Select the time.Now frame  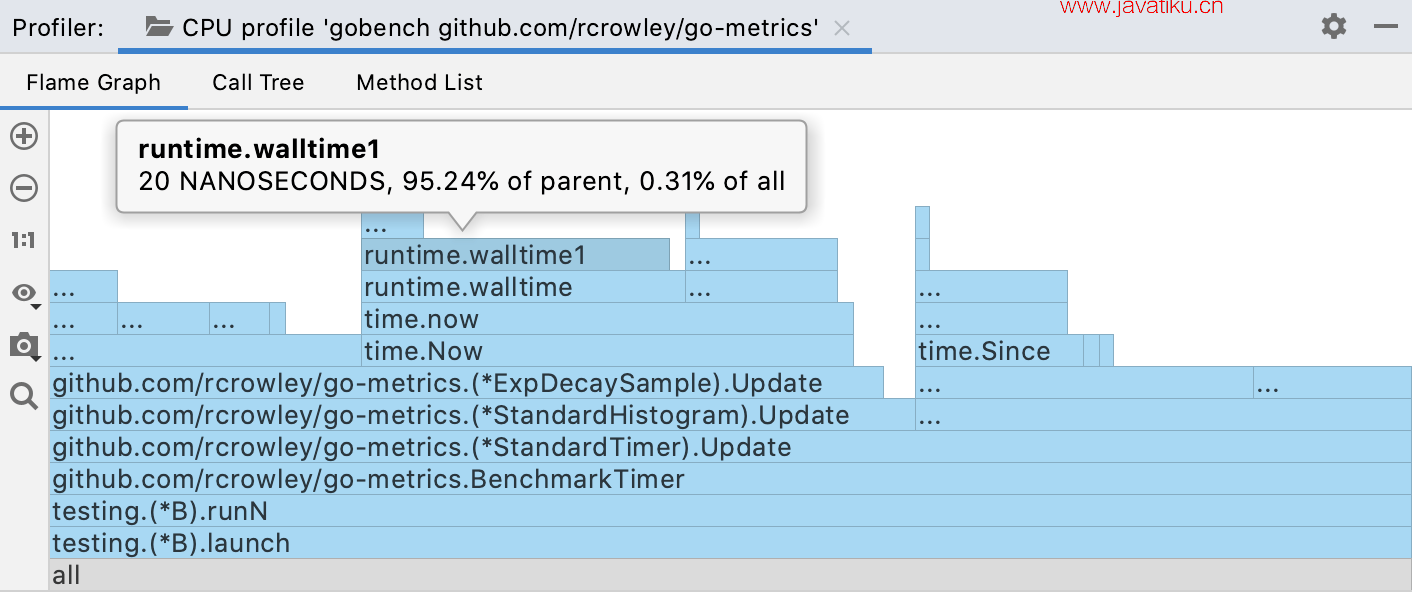(x=607, y=351)
